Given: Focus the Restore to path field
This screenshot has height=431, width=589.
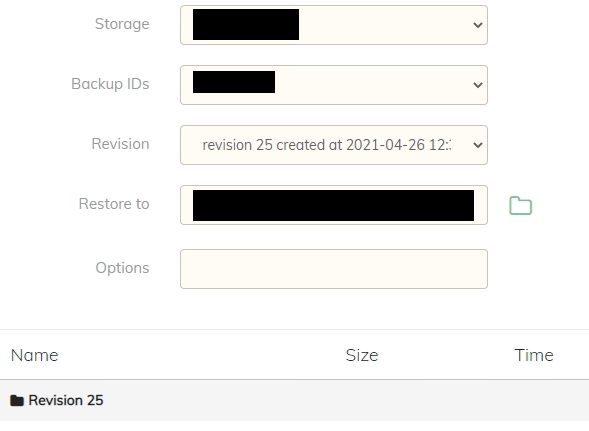Looking at the screenshot, I should click(x=334, y=205).
